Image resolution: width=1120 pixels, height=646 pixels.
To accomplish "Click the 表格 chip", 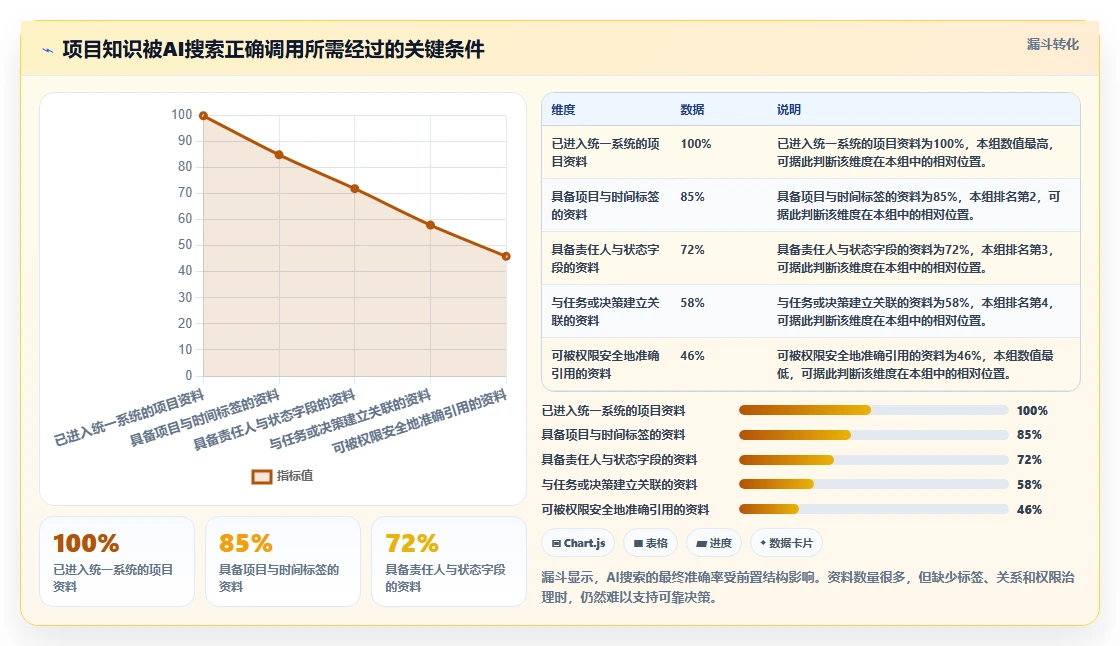I will (651, 543).
